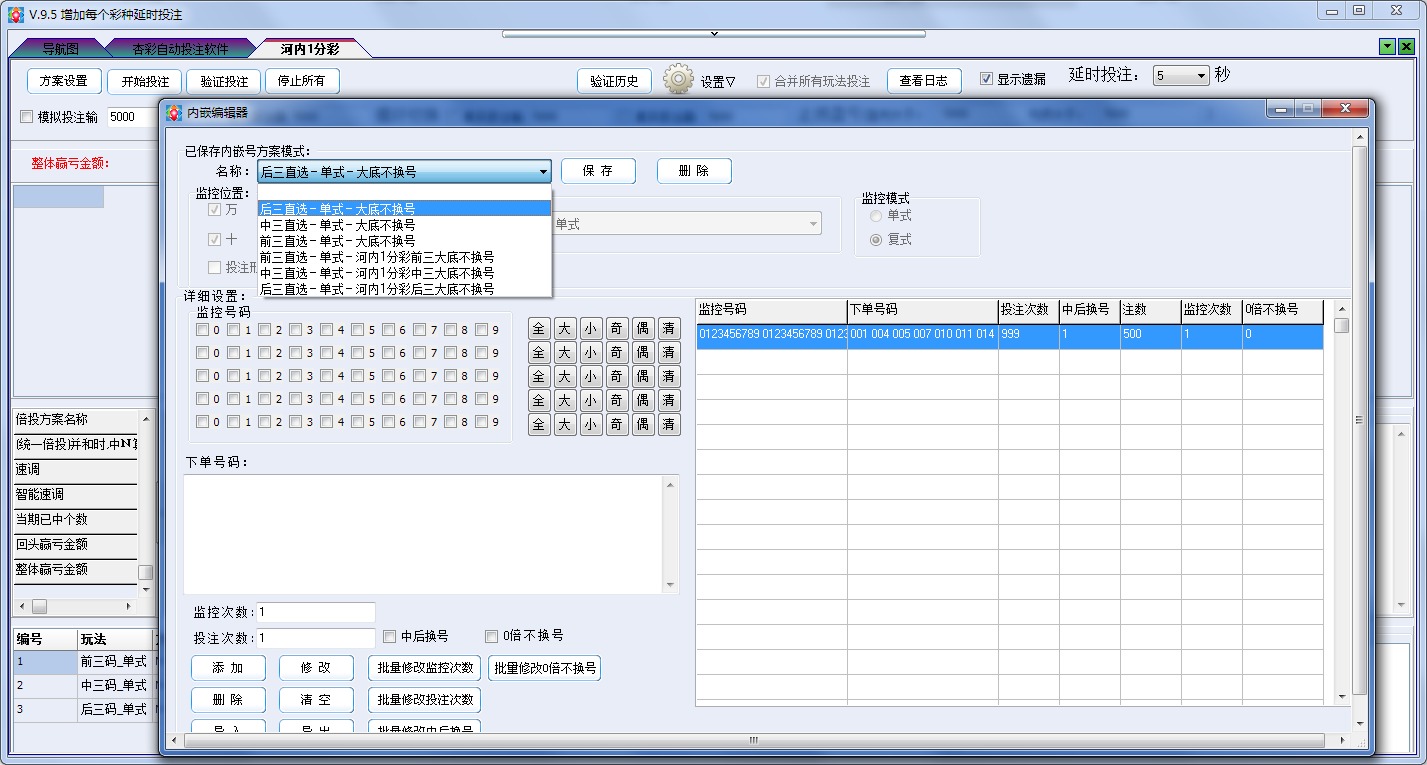Click 全 button in first monitor number row
The image size is (1427, 765).
click(x=539, y=328)
